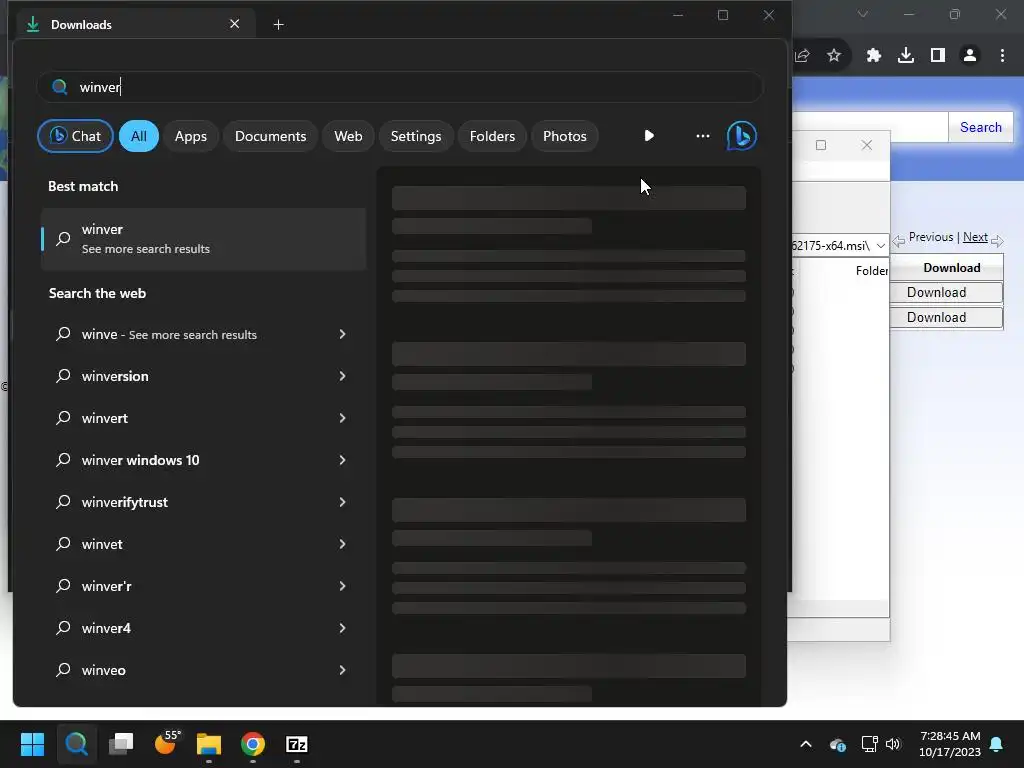Expand the winversion suggestion arrow
The width and height of the screenshot is (1024, 768).
pyautogui.click(x=342, y=376)
